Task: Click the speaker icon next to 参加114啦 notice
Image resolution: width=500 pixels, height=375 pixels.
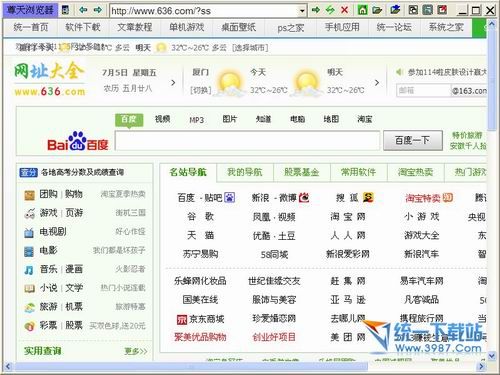Action: point(399,72)
